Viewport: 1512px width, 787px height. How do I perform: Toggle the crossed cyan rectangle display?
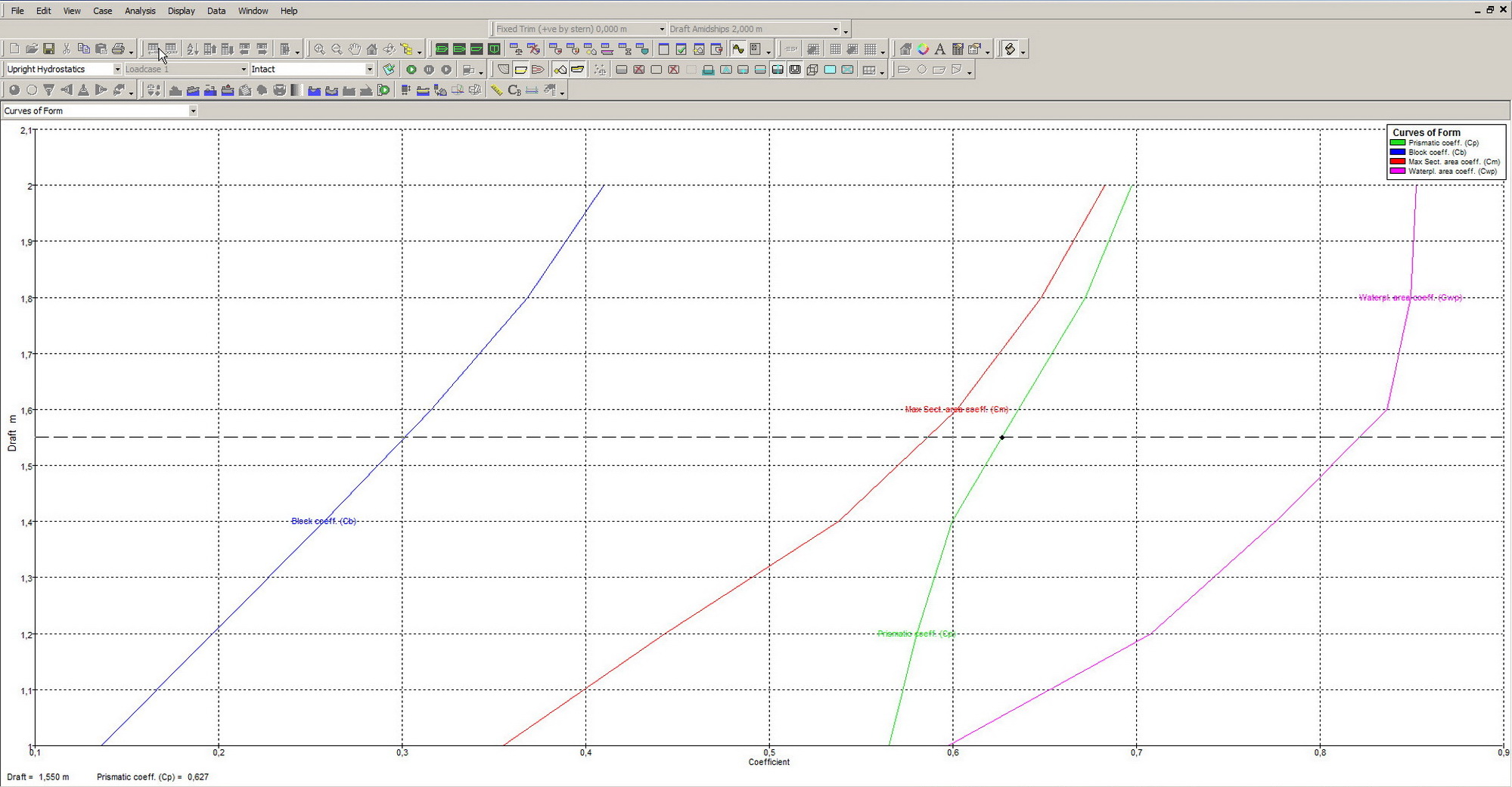847,70
